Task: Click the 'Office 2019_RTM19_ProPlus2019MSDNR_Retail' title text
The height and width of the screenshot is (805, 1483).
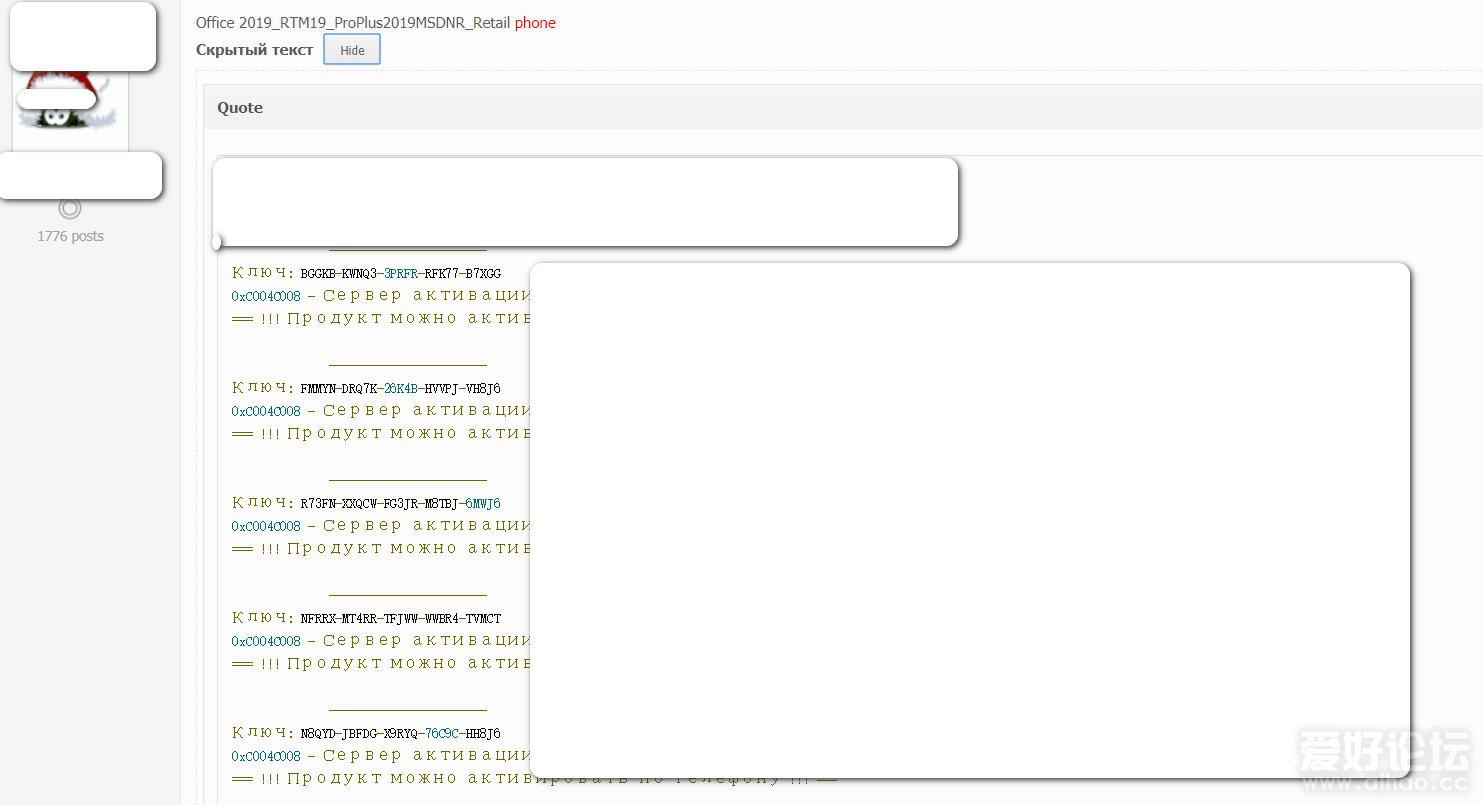Action: tap(353, 22)
